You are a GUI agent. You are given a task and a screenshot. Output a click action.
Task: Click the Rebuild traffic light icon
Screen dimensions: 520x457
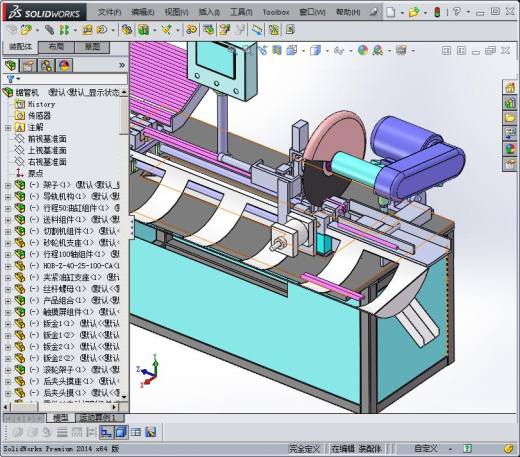(437, 12)
